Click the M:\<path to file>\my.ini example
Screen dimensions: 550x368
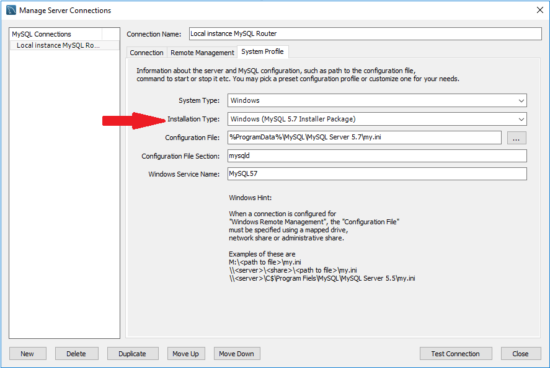click(265, 262)
